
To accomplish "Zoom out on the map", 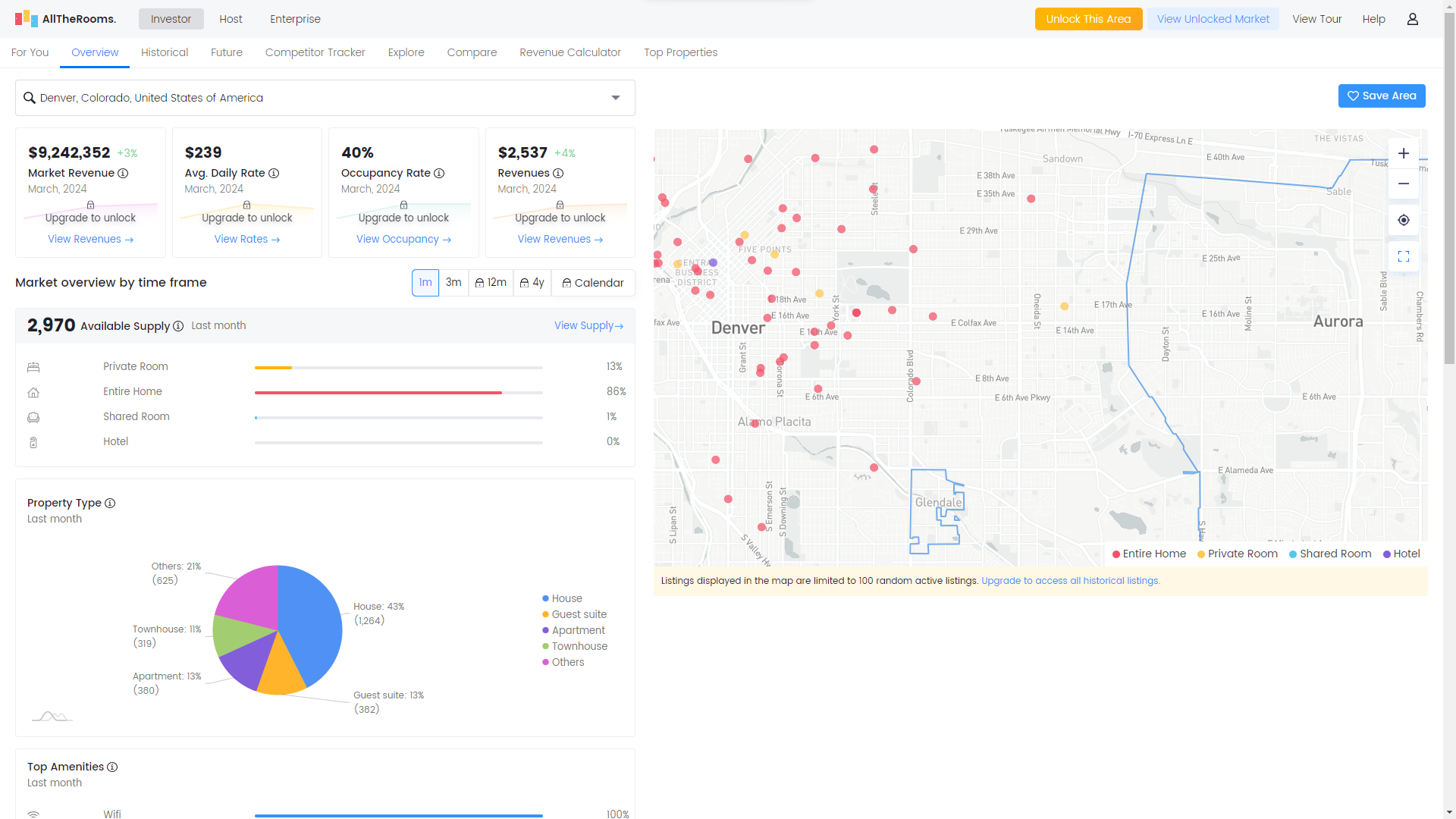I will click(x=1404, y=184).
